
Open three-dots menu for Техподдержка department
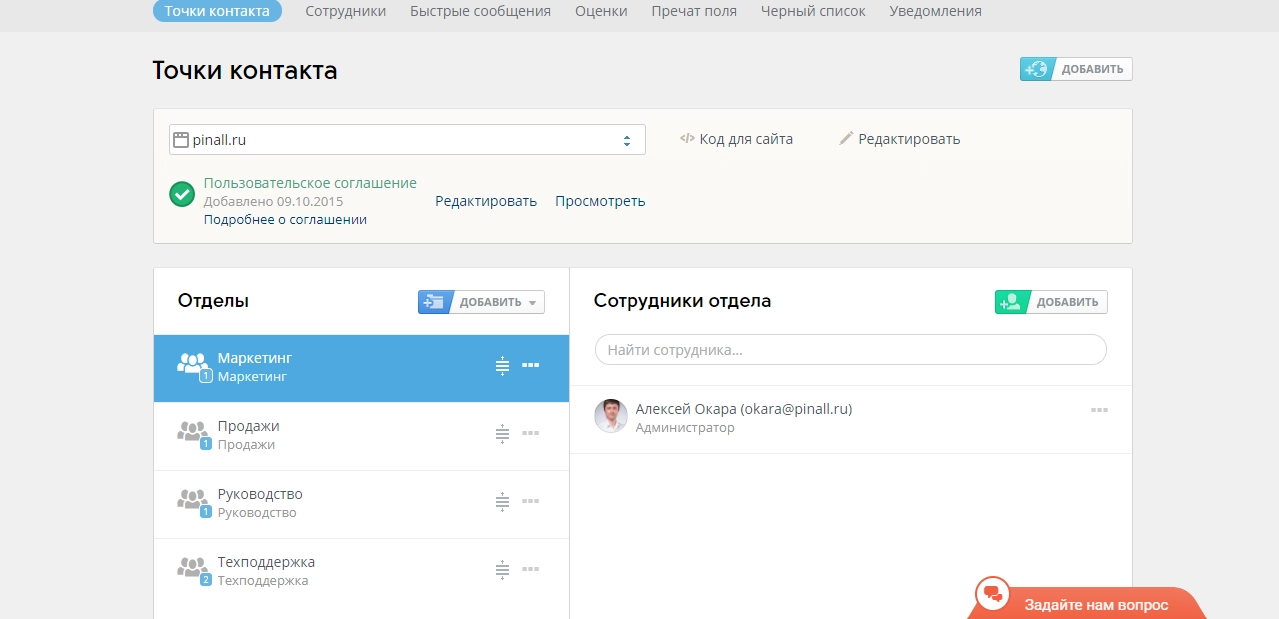531,570
